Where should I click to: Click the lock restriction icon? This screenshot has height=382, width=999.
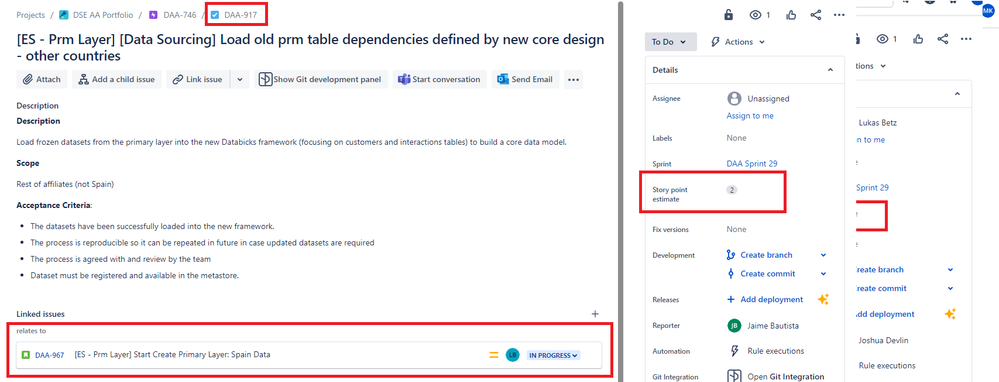pos(729,15)
